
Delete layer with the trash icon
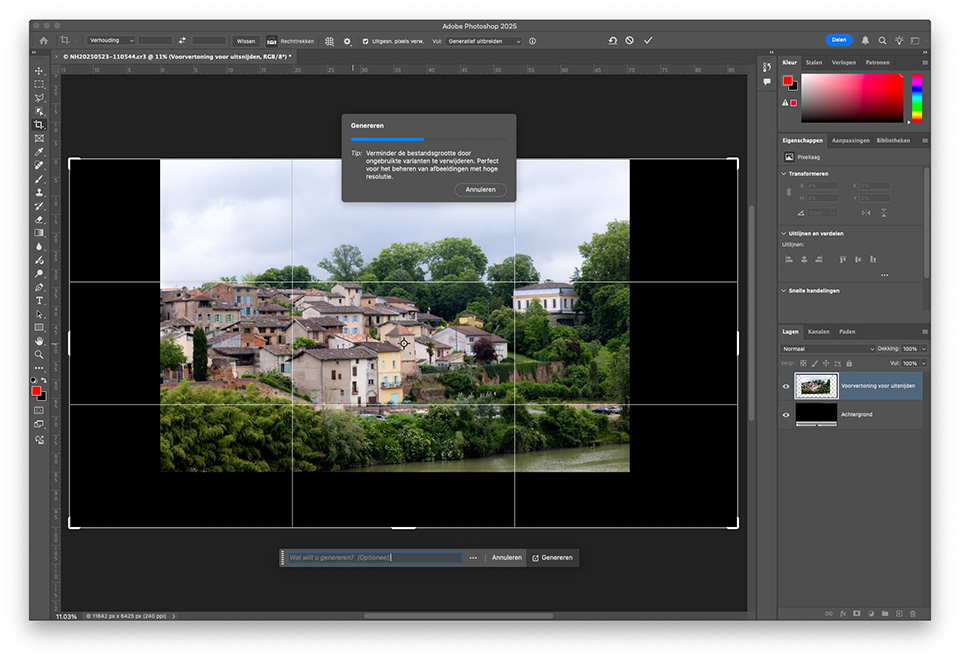[x=913, y=614]
